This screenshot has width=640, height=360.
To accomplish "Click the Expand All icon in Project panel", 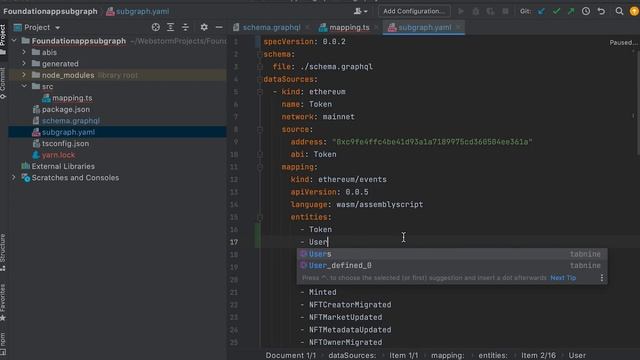I will point(171,27).
